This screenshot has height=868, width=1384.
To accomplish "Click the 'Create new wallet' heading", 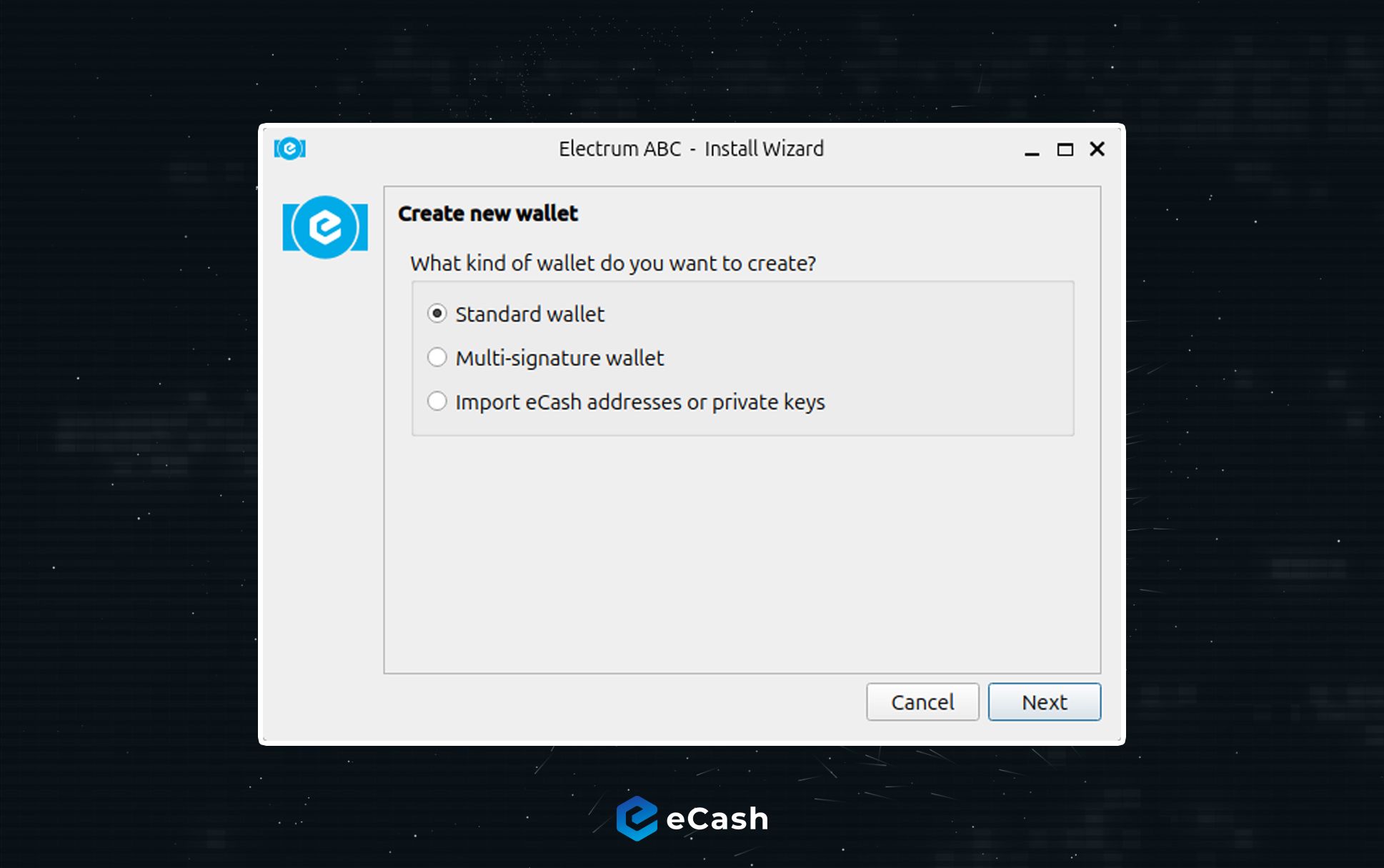I will pos(487,214).
